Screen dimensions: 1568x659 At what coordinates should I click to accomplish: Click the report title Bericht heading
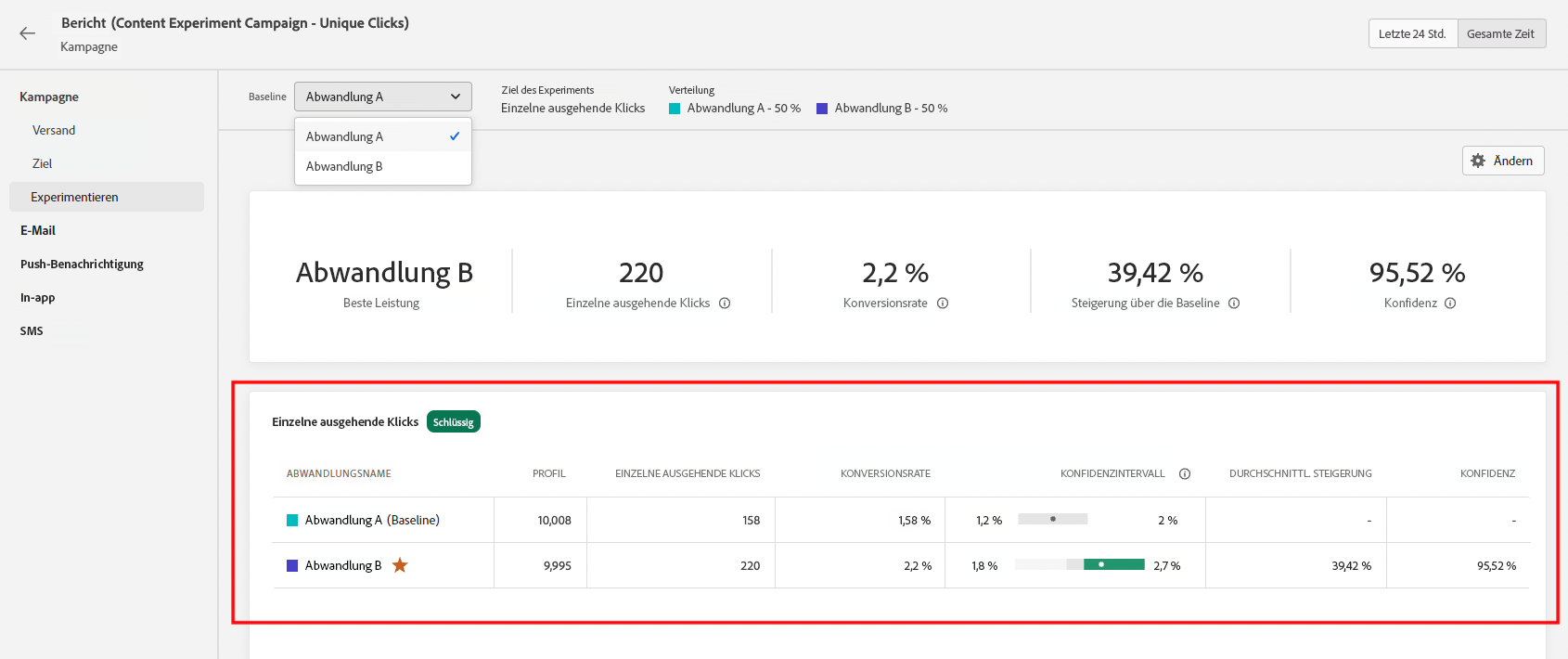[x=235, y=23]
